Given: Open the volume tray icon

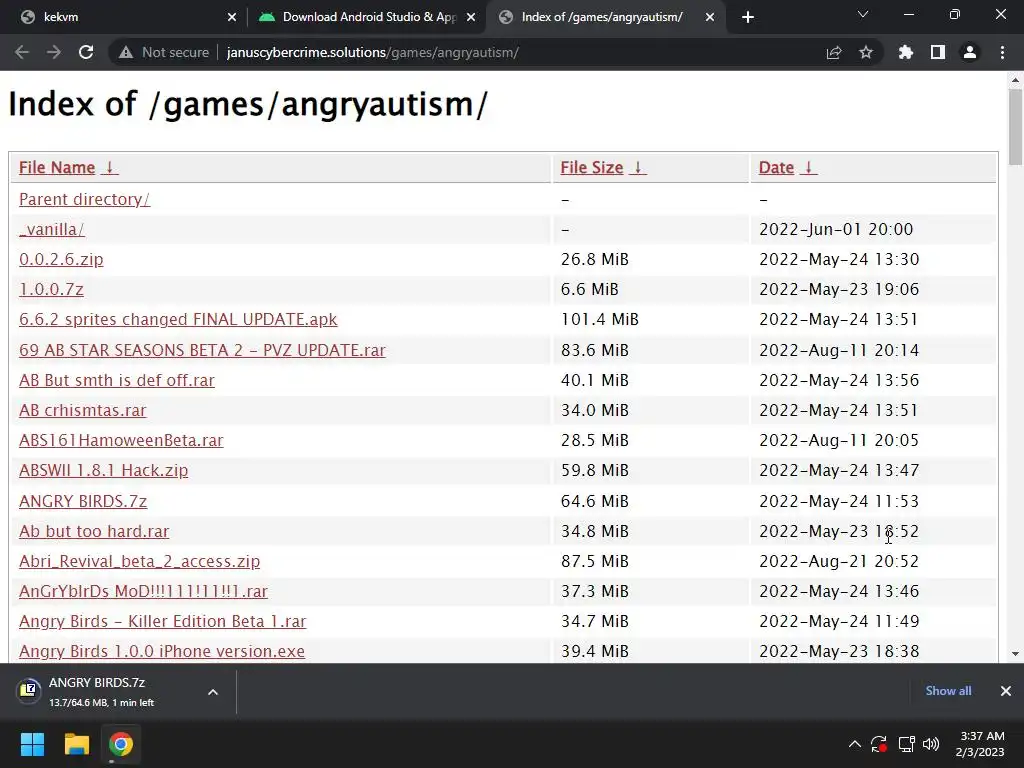Looking at the screenshot, I should (x=931, y=744).
